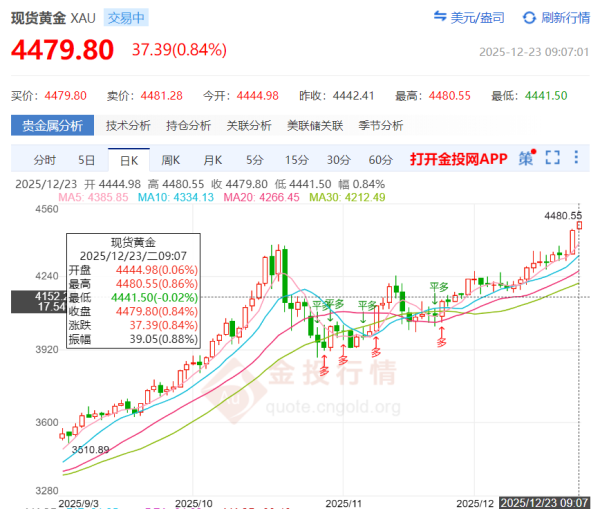
Task: Click the 3510.89 low label on chart
Action: (91, 450)
